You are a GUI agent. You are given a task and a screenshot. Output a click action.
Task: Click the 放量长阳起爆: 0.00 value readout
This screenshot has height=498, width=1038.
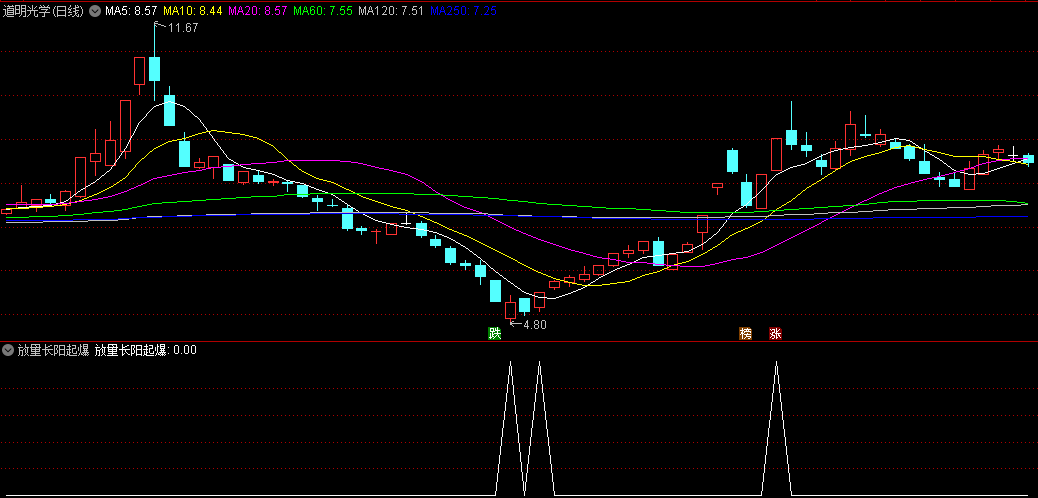point(146,350)
